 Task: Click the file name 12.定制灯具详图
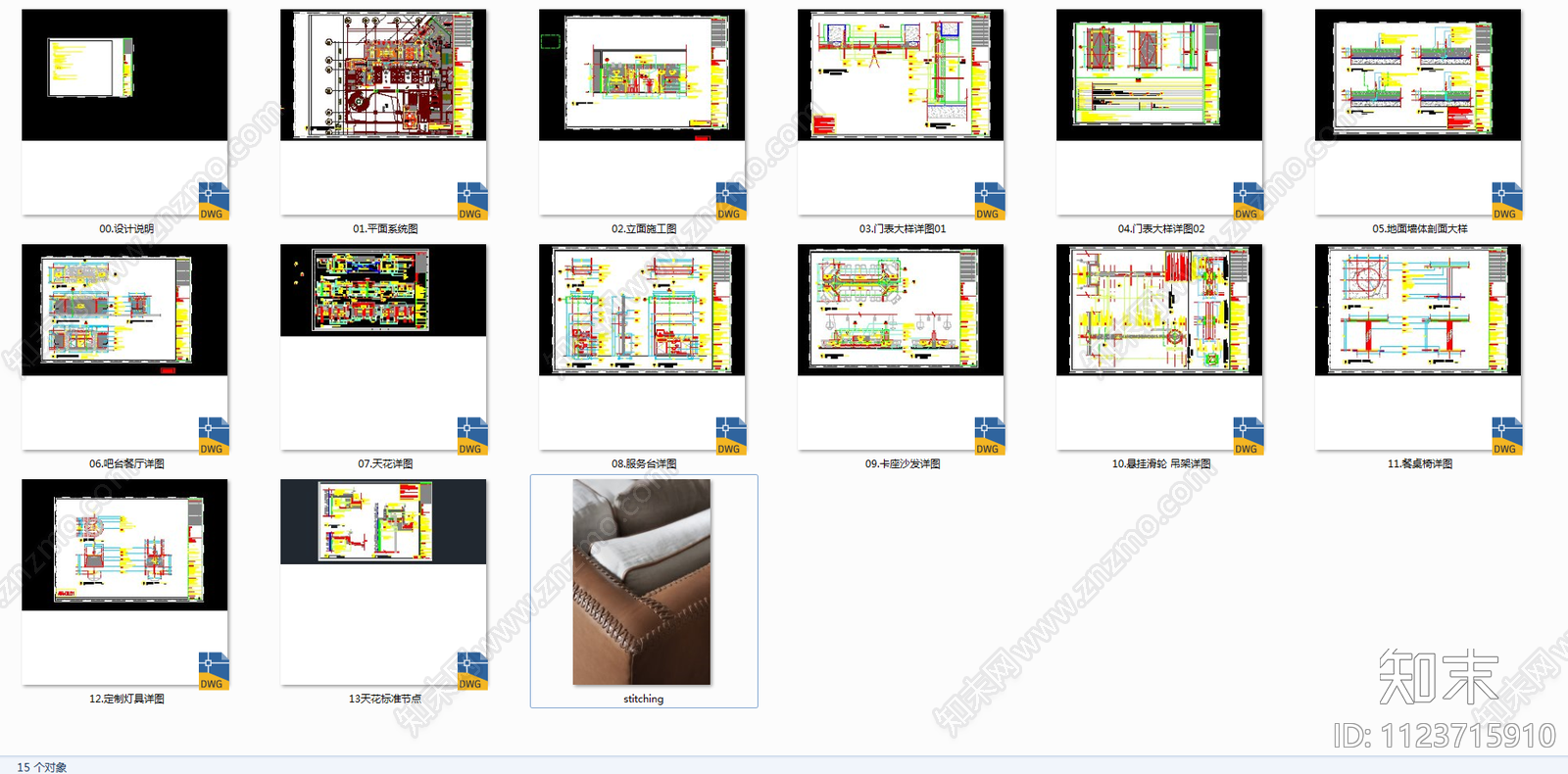126,700
